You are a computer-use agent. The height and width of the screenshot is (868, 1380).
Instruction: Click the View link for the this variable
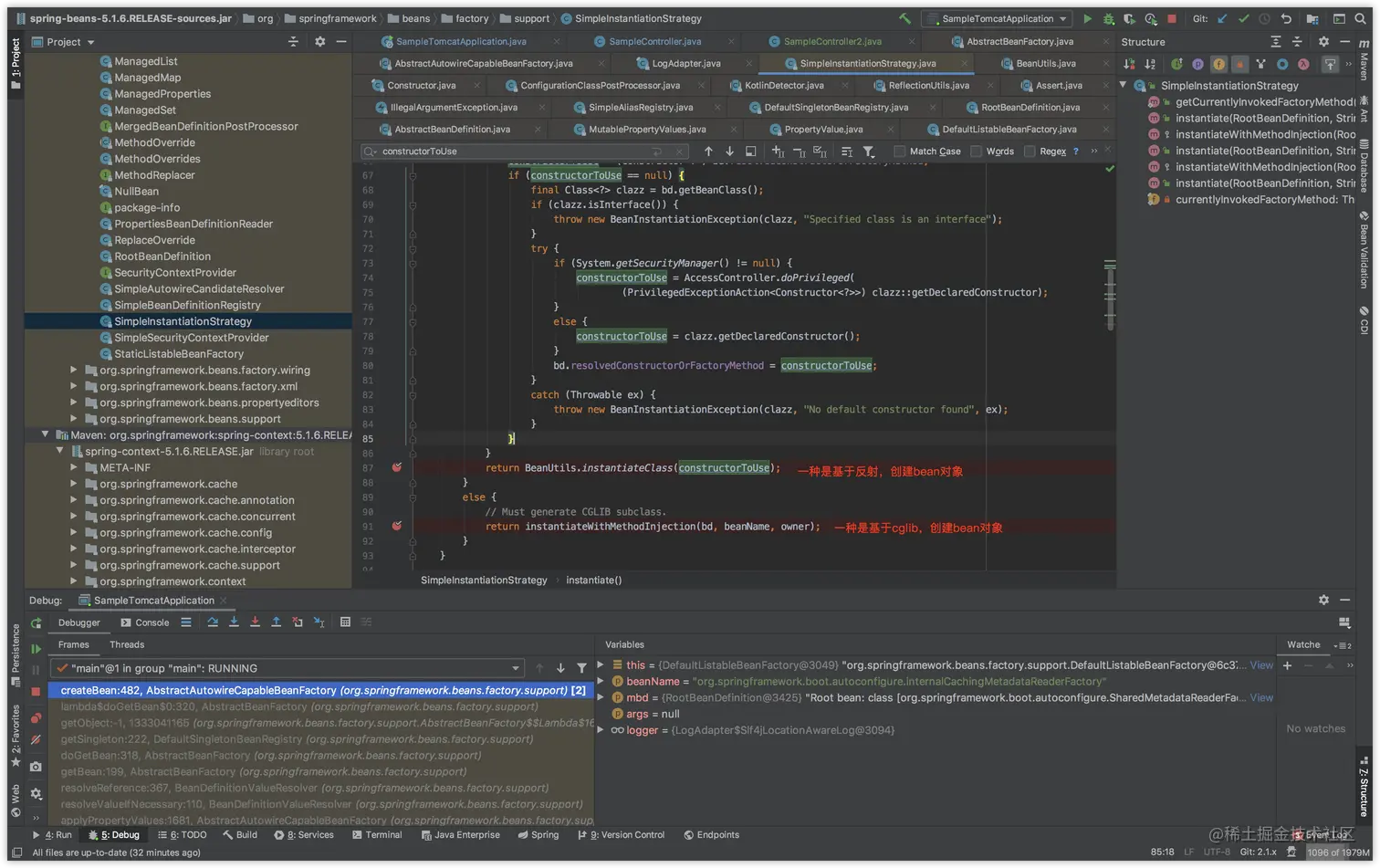click(1261, 665)
